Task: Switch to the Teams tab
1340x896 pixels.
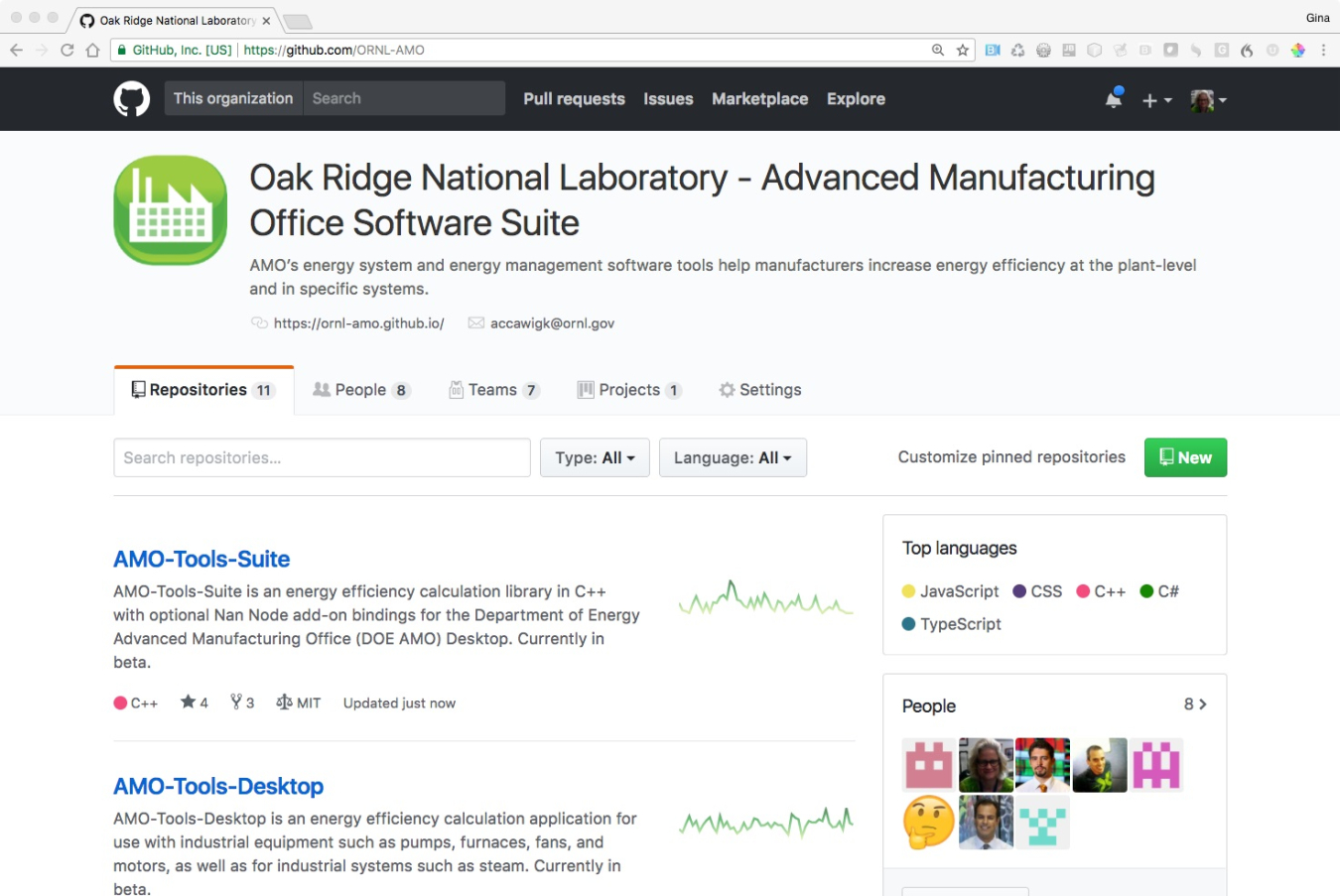Action: point(493,390)
